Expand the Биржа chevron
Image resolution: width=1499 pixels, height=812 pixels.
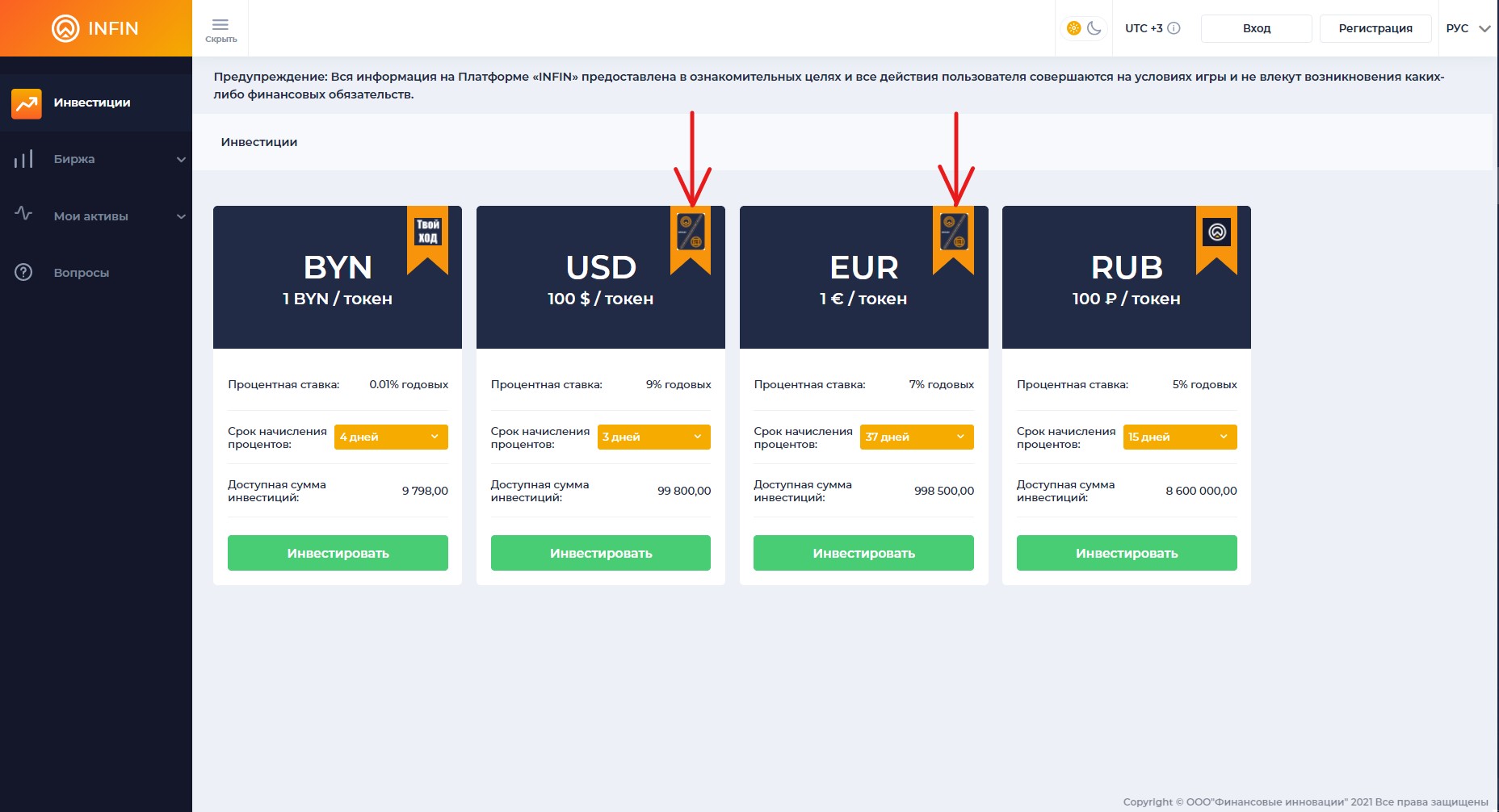click(181, 160)
